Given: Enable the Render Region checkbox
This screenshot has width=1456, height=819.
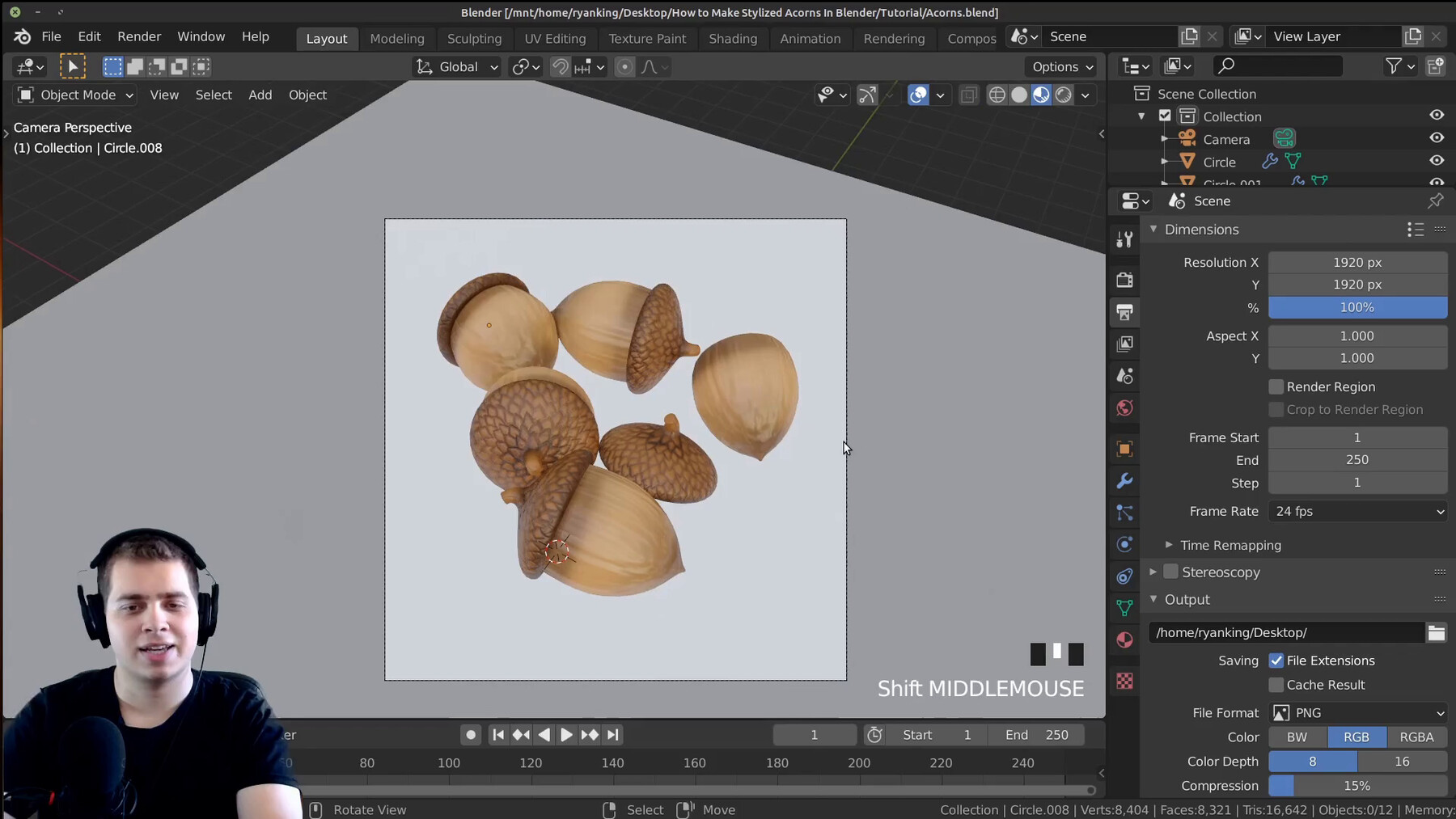Looking at the screenshot, I should 1276,387.
